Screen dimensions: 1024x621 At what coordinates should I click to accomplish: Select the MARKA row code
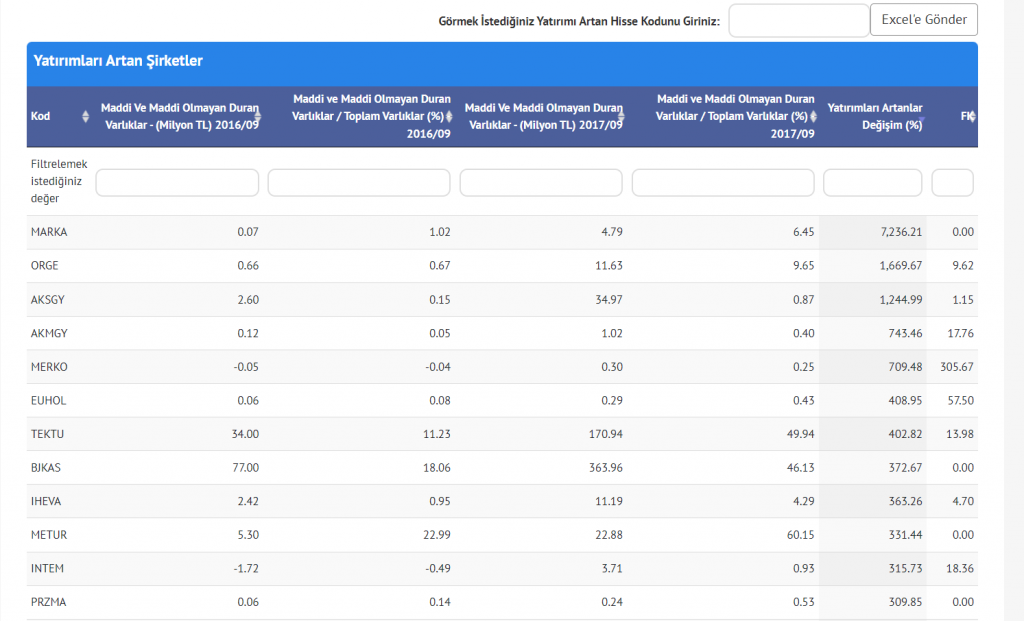tap(49, 232)
